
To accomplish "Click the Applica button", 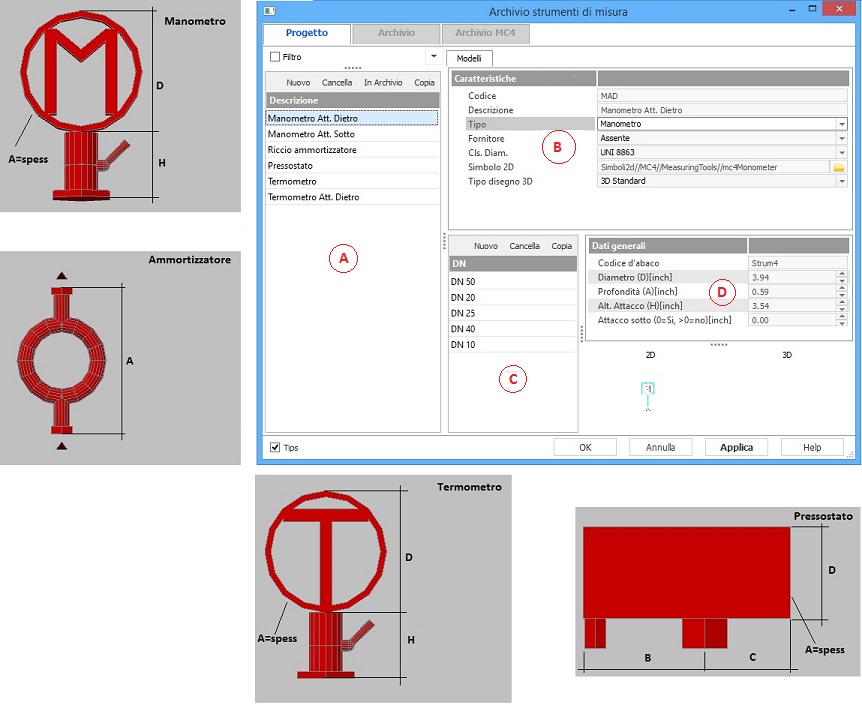I will point(736,447).
